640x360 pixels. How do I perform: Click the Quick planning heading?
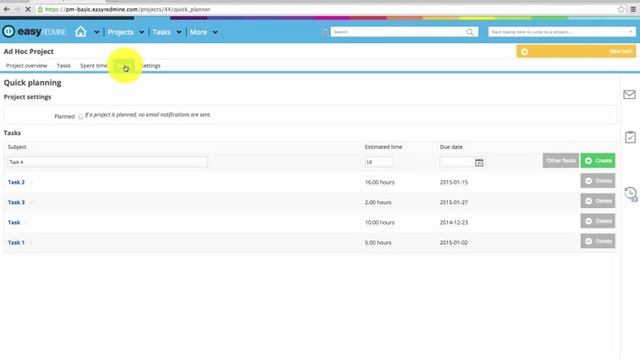click(x=33, y=83)
